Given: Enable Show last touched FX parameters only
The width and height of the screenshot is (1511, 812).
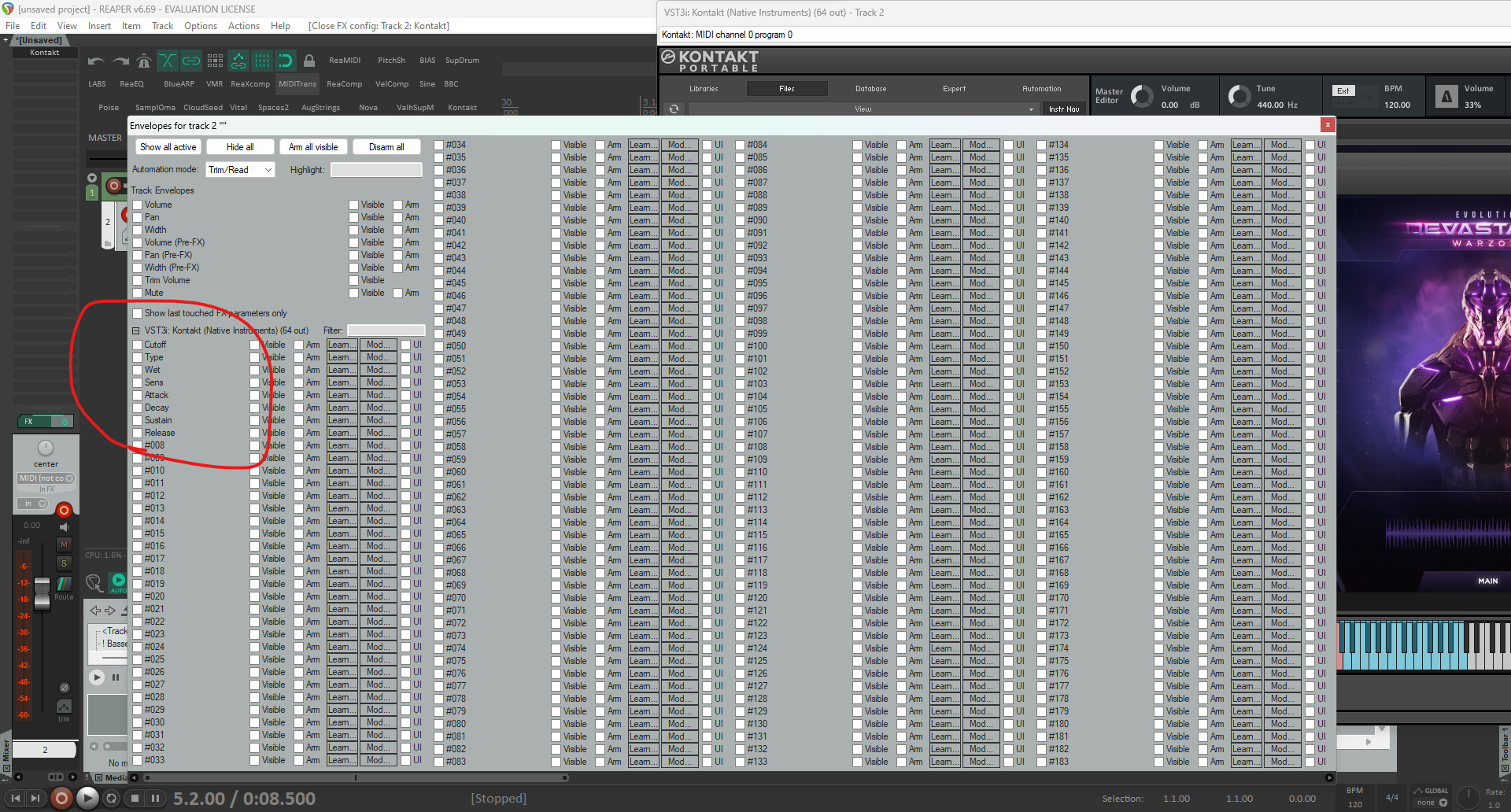Looking at the screenshot, I should point(138,313).
